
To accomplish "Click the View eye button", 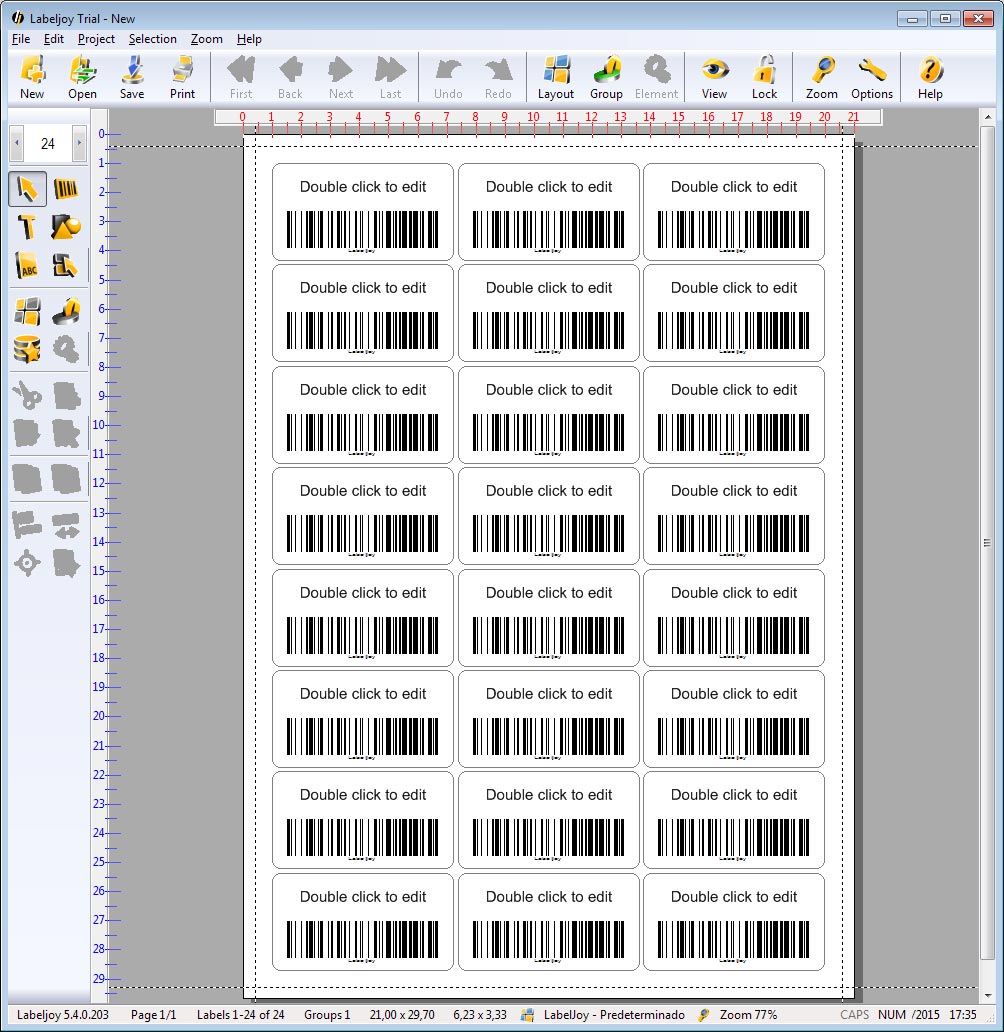I will coord(714,77).
